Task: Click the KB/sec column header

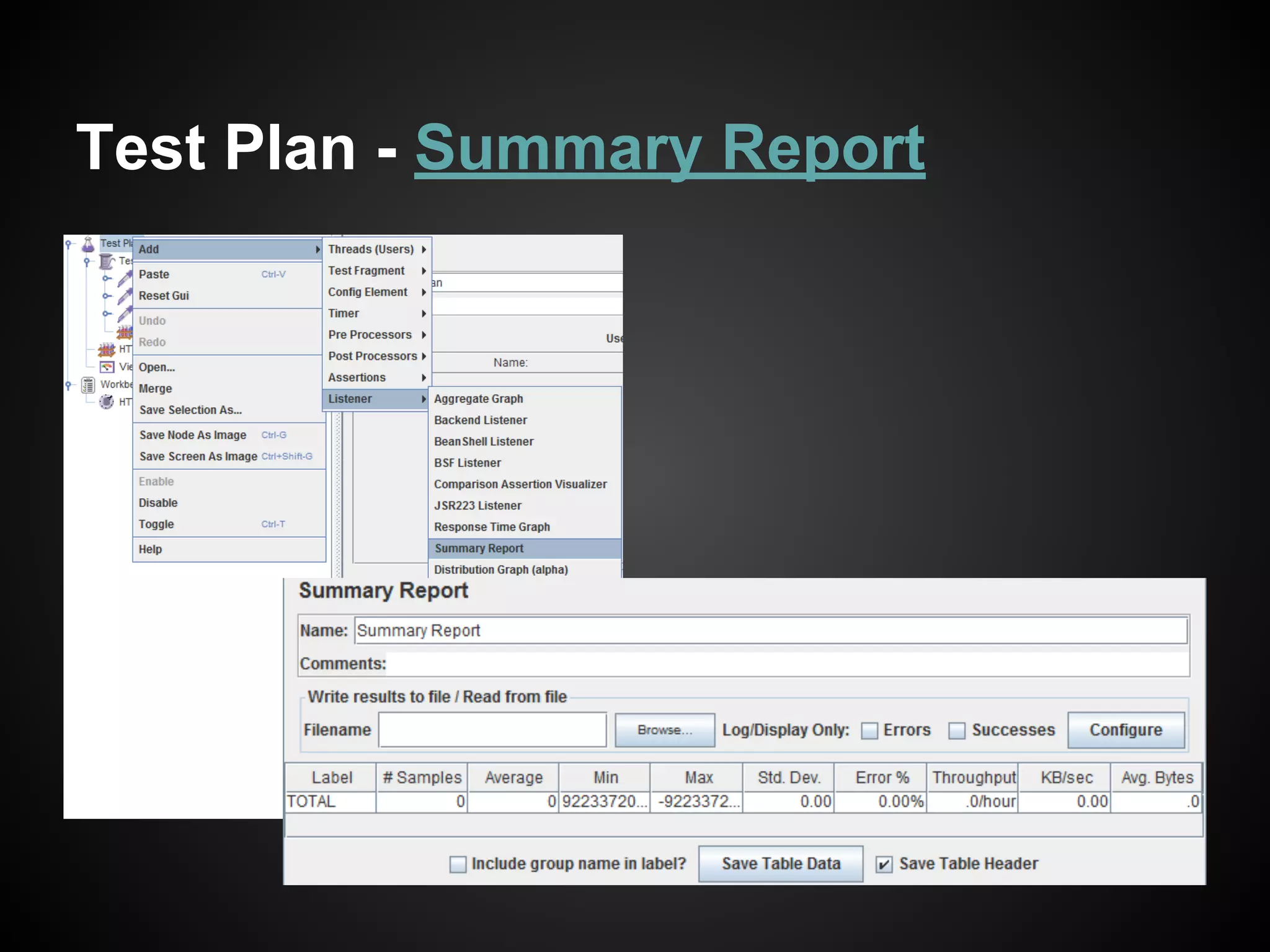Action: (x=1065, y=777)
